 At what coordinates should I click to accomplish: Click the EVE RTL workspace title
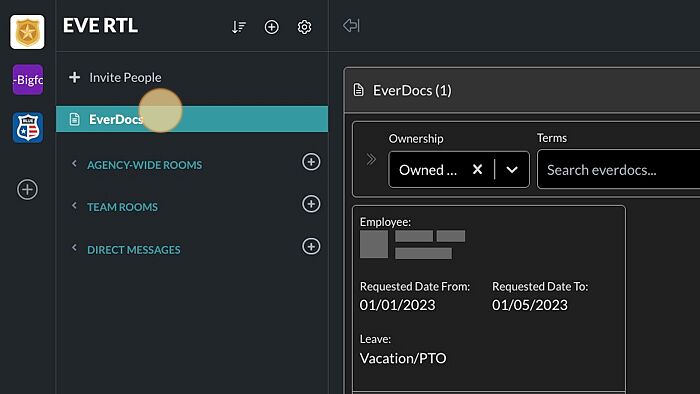click(100, 25)
